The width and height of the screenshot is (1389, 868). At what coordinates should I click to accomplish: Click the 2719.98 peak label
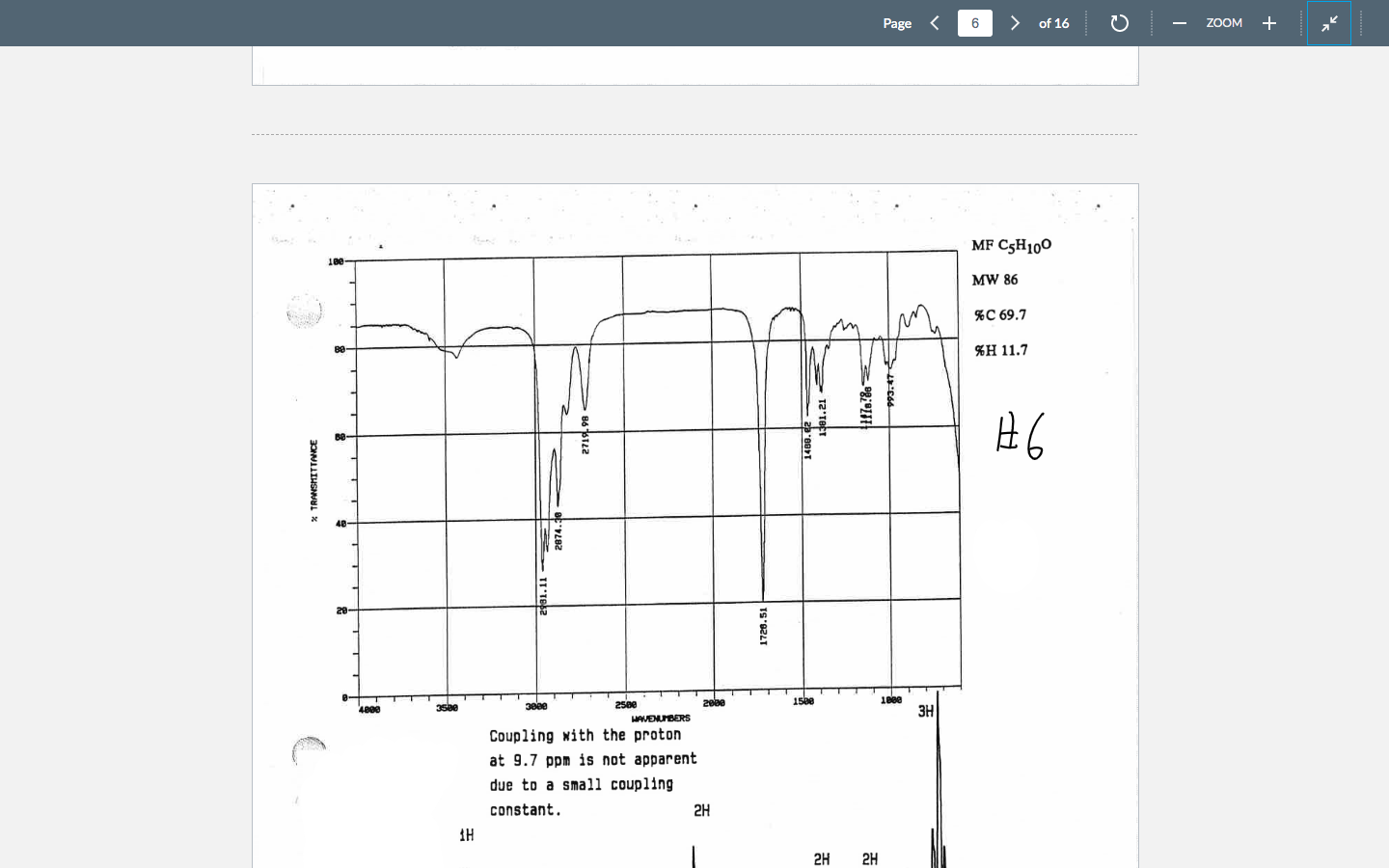585,435
